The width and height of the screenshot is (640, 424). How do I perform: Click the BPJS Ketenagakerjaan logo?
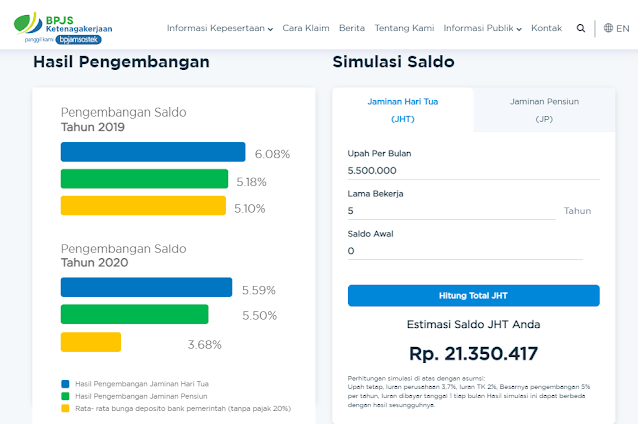click(x=62, y=28)
